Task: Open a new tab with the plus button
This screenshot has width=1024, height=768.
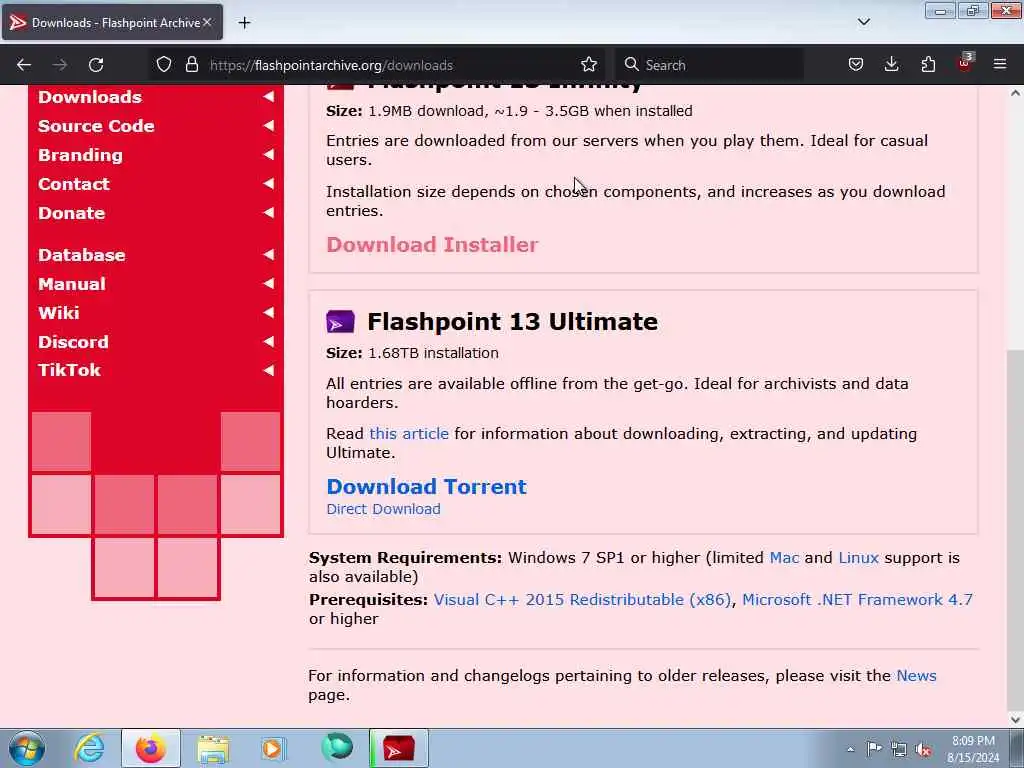Action: tap(244, 23)
